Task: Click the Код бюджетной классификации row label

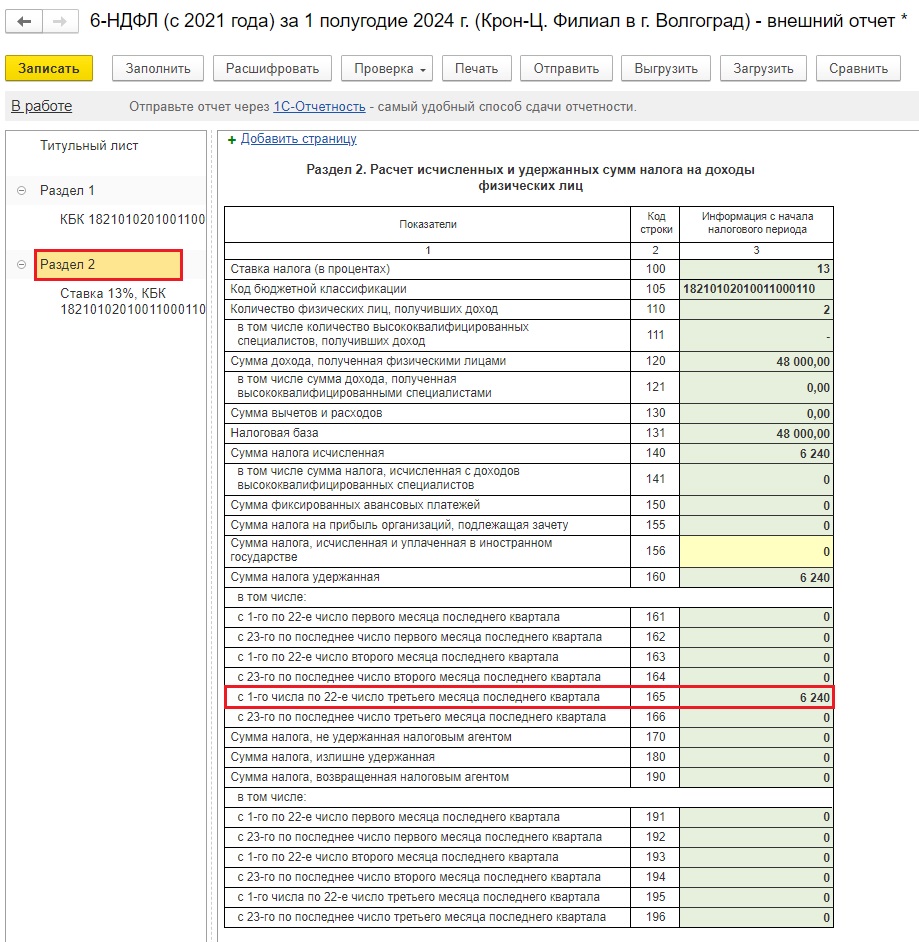Action: coord(318,289)
